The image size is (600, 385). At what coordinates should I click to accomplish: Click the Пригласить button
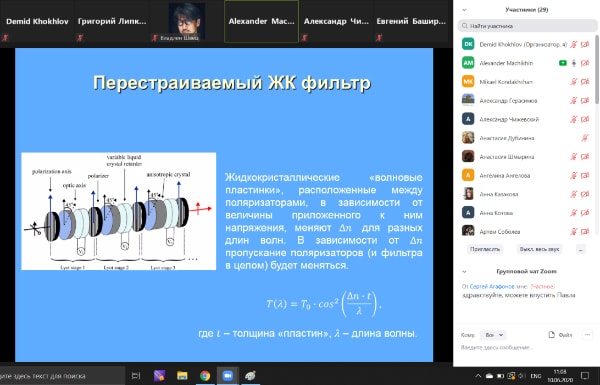(x=485, y=249)
